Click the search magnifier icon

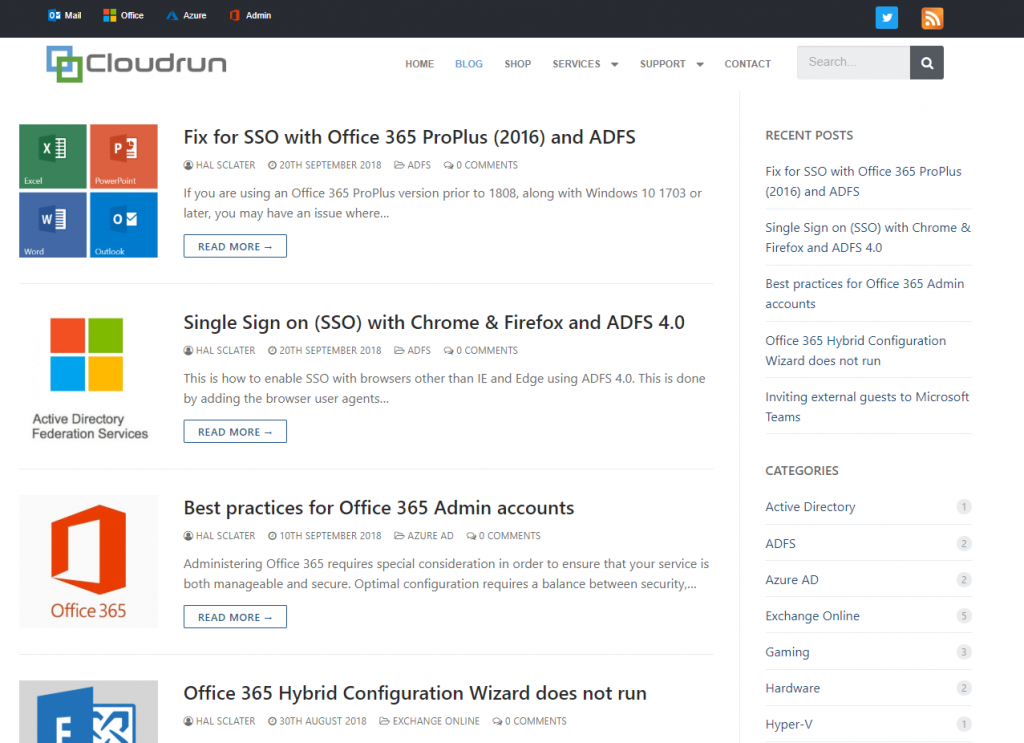[925, 62]
